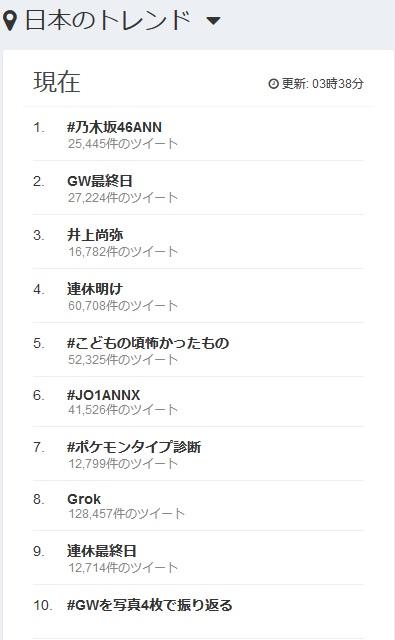Click the clock icon beside 更新
395x640 pixels.
click(x=273, y=84)
